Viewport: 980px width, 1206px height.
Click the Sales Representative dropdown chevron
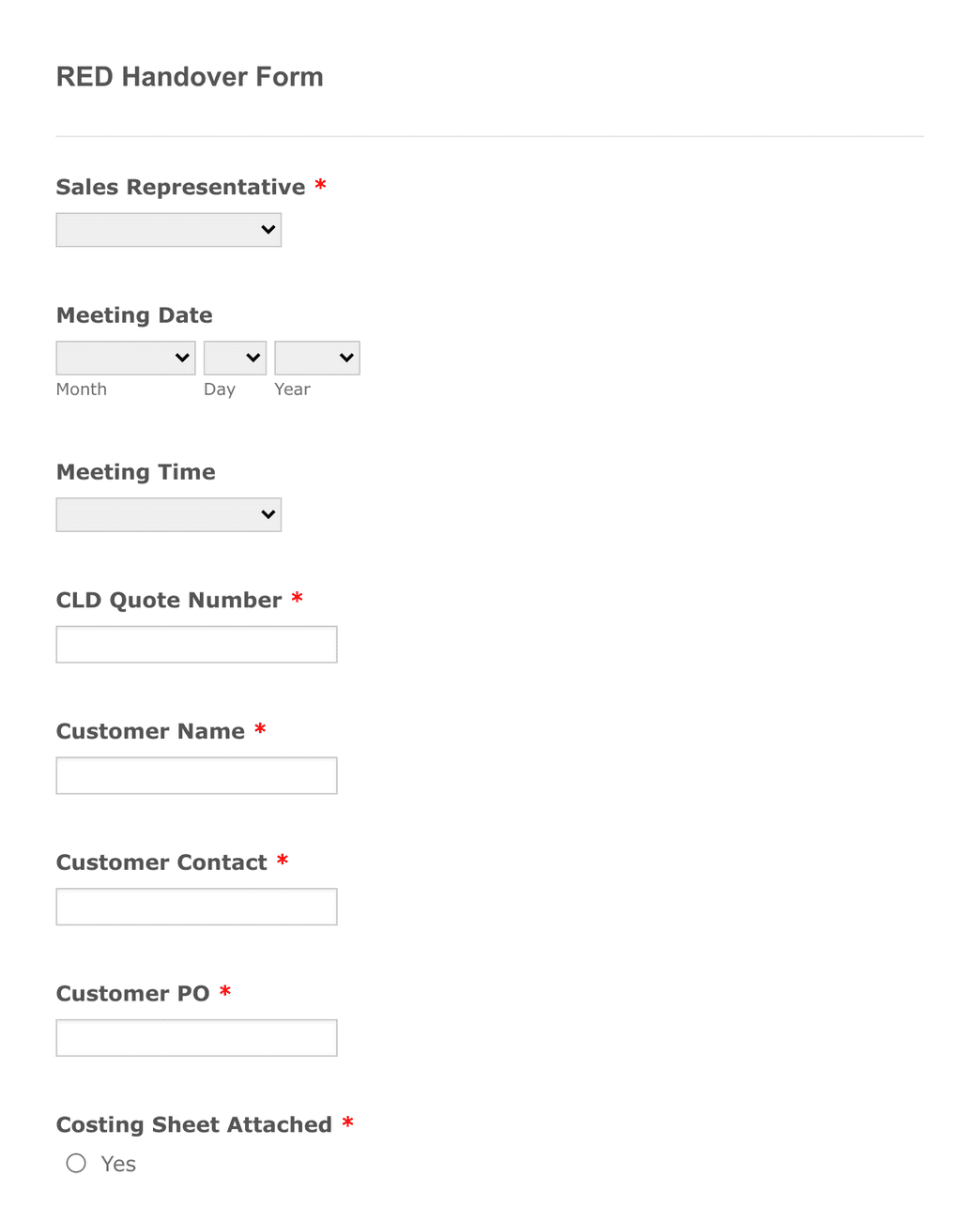268,229
